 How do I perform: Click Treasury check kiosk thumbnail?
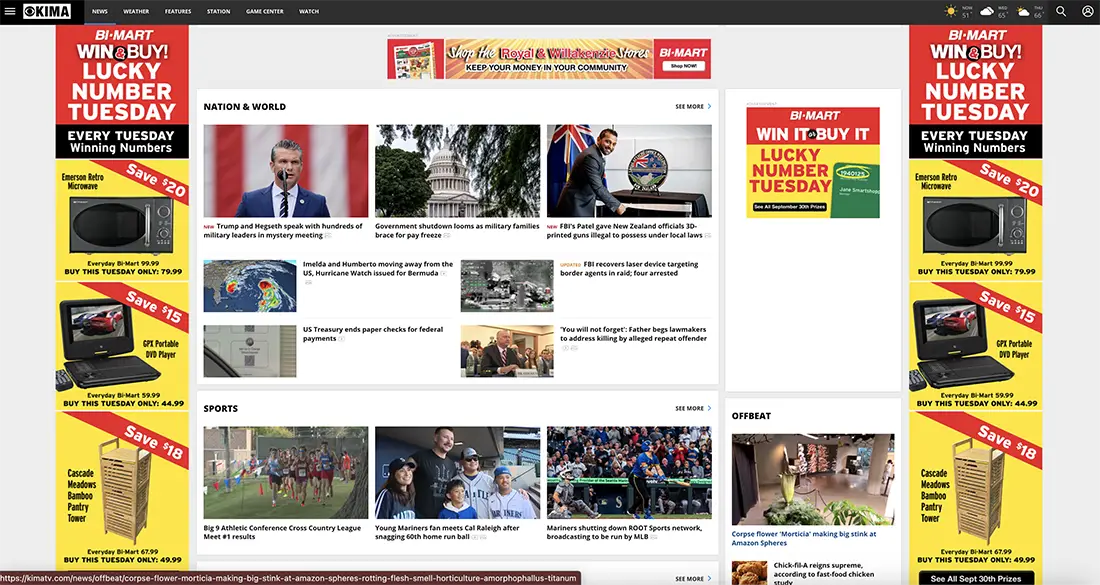click(250, 351)
